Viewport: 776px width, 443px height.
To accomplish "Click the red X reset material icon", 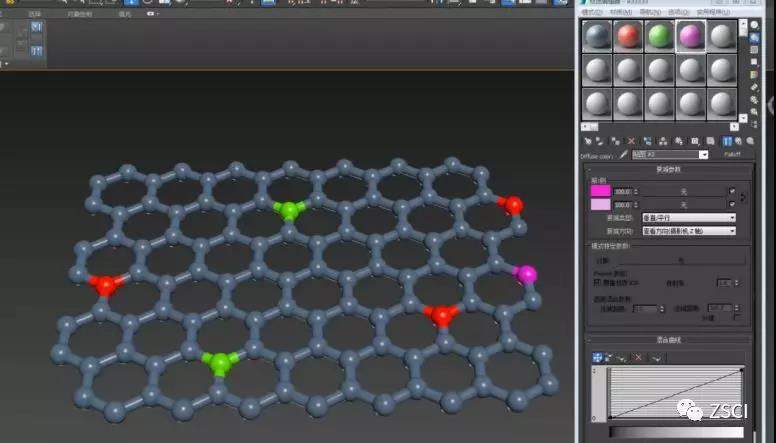I will 631,141.
